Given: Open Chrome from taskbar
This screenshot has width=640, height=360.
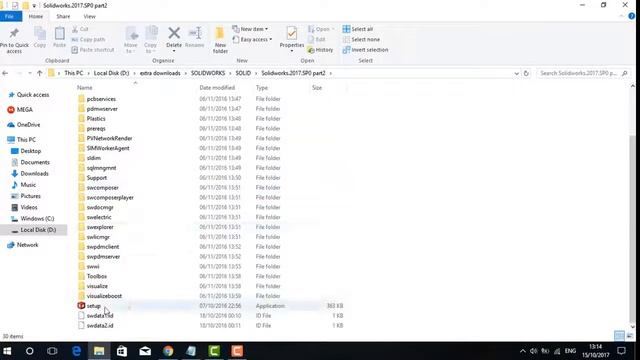Looking at the screenshot, I should pyautogui.click(x=168, y=351).
